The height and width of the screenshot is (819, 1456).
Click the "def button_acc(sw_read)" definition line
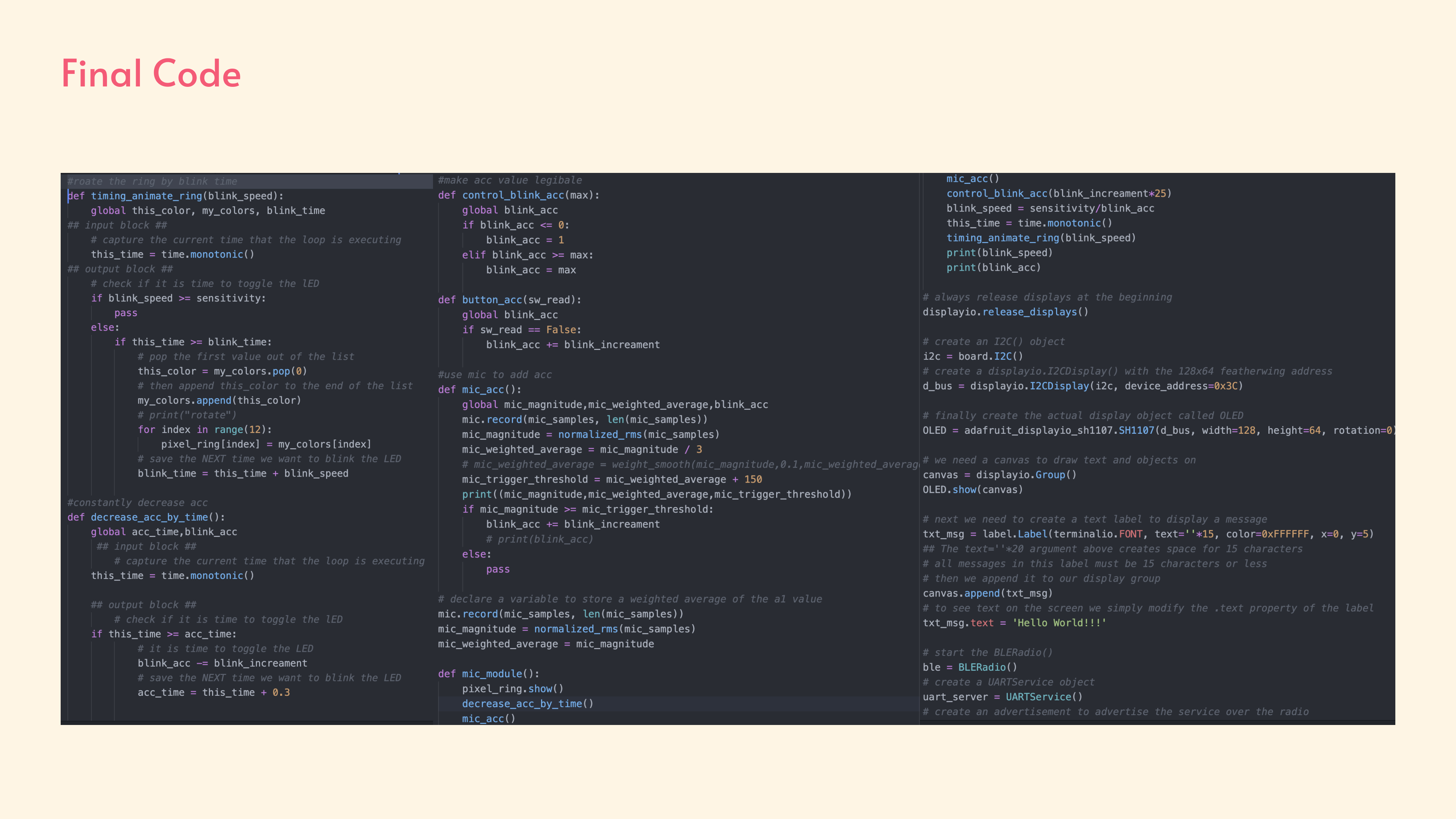click(x=509, y=300)
